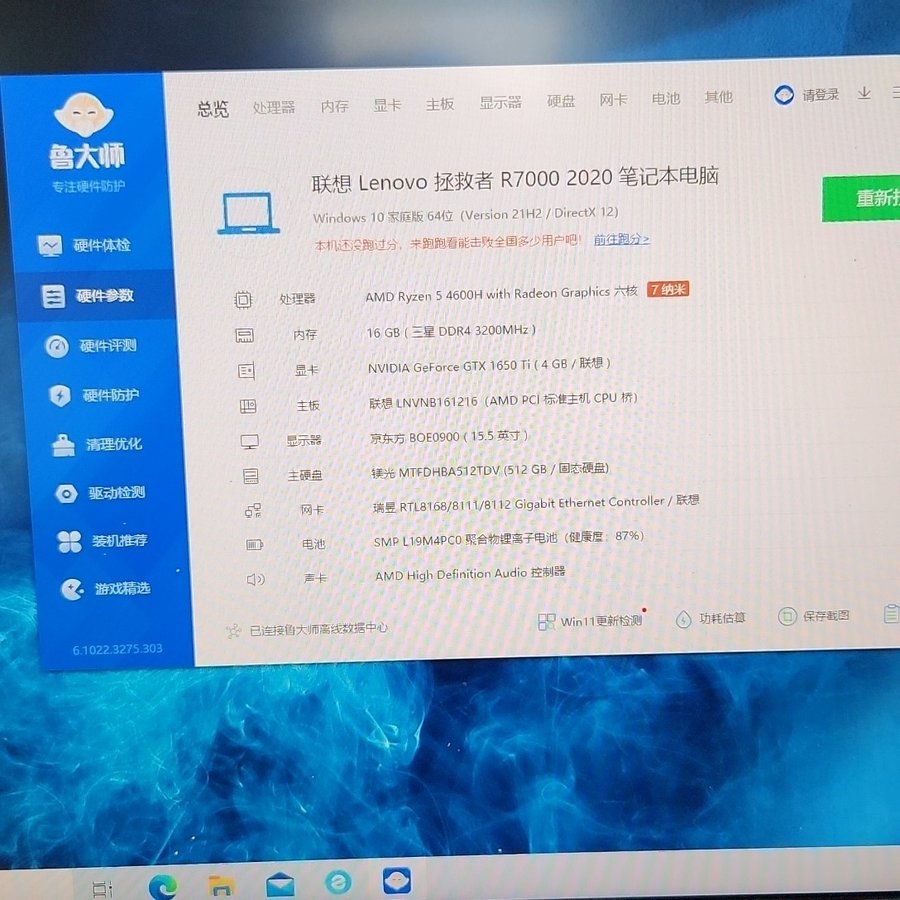
Task: Click the 鲁大师 mascot logo
Action: (84, 113)
